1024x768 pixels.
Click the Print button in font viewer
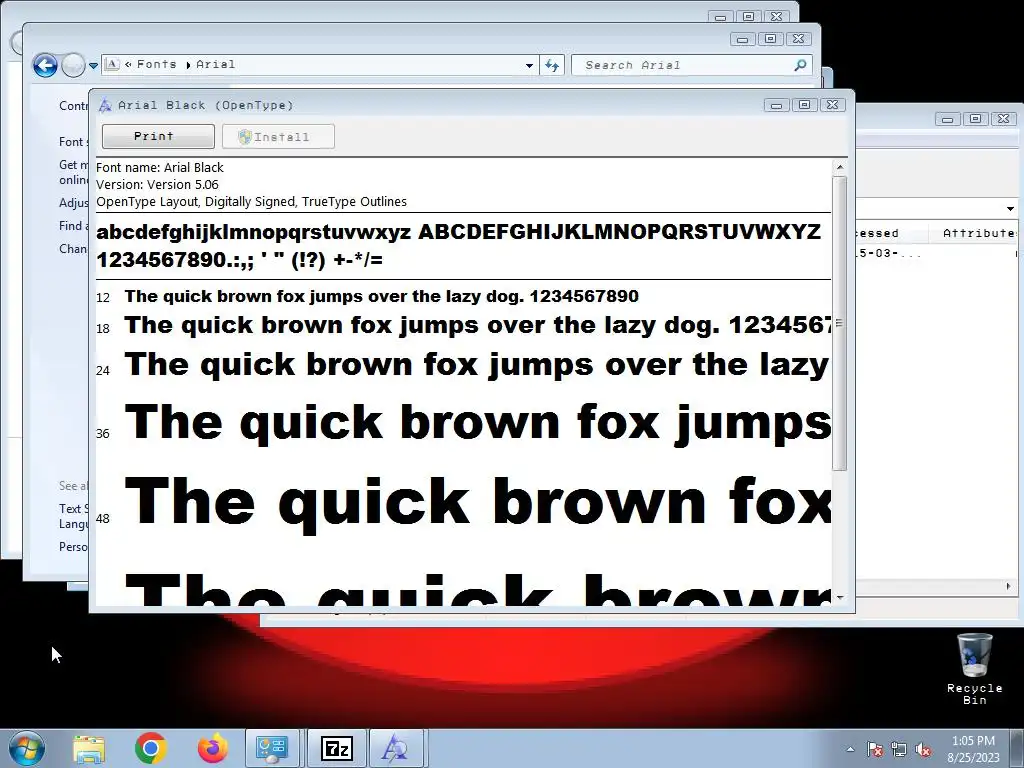tap(158, 136)
